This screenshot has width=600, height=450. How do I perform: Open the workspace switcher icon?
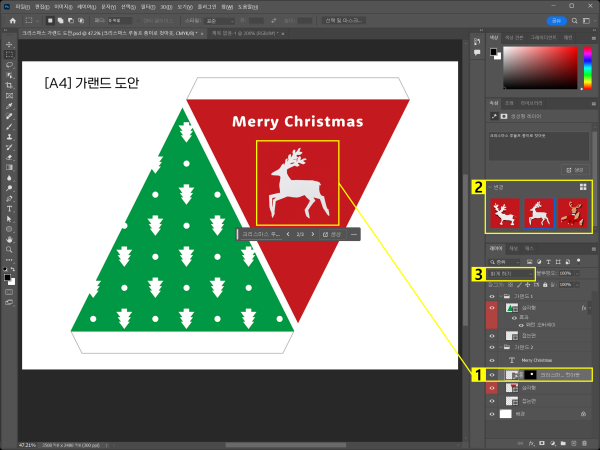586,21
